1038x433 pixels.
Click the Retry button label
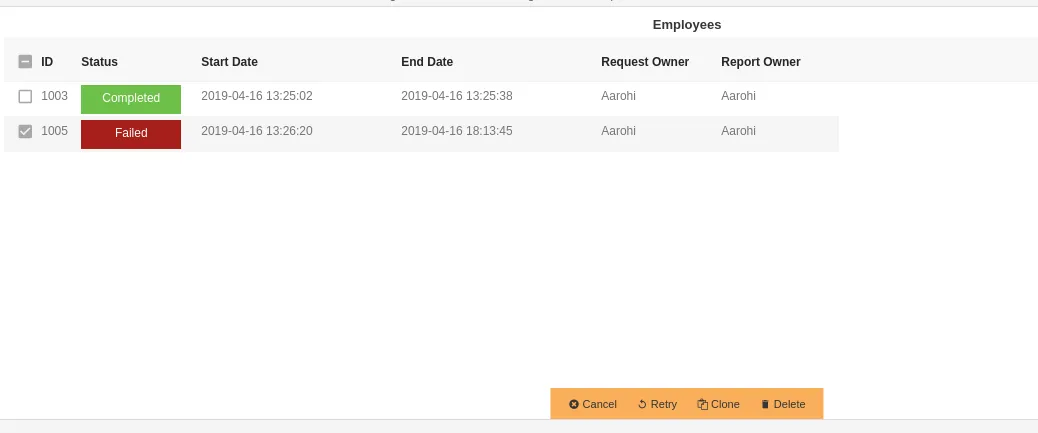[664, 404]
